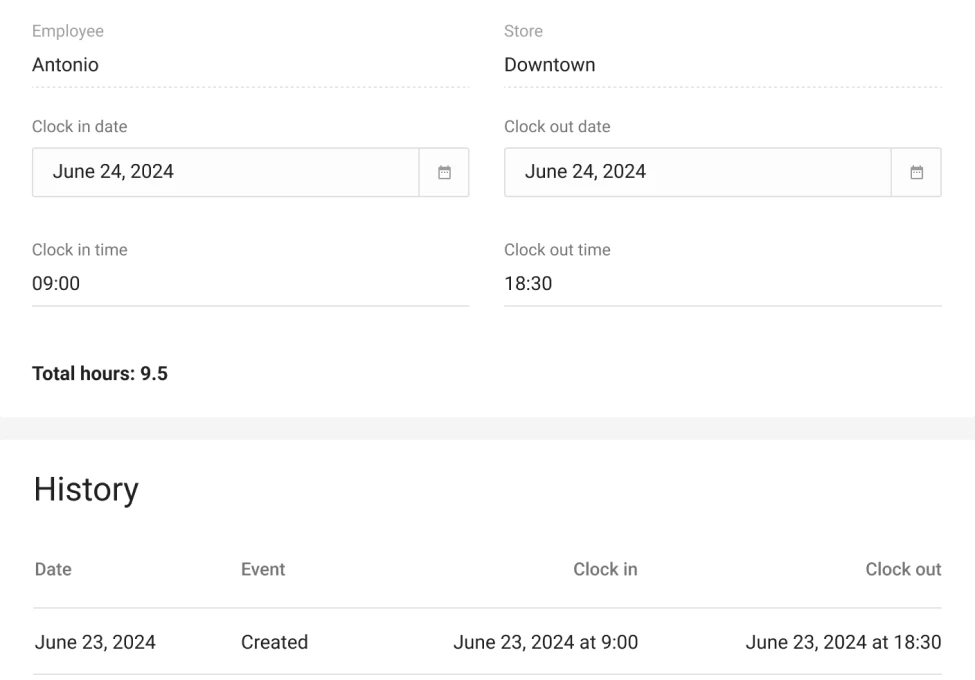Click the Clock out date input field

[x=697, y=172]
